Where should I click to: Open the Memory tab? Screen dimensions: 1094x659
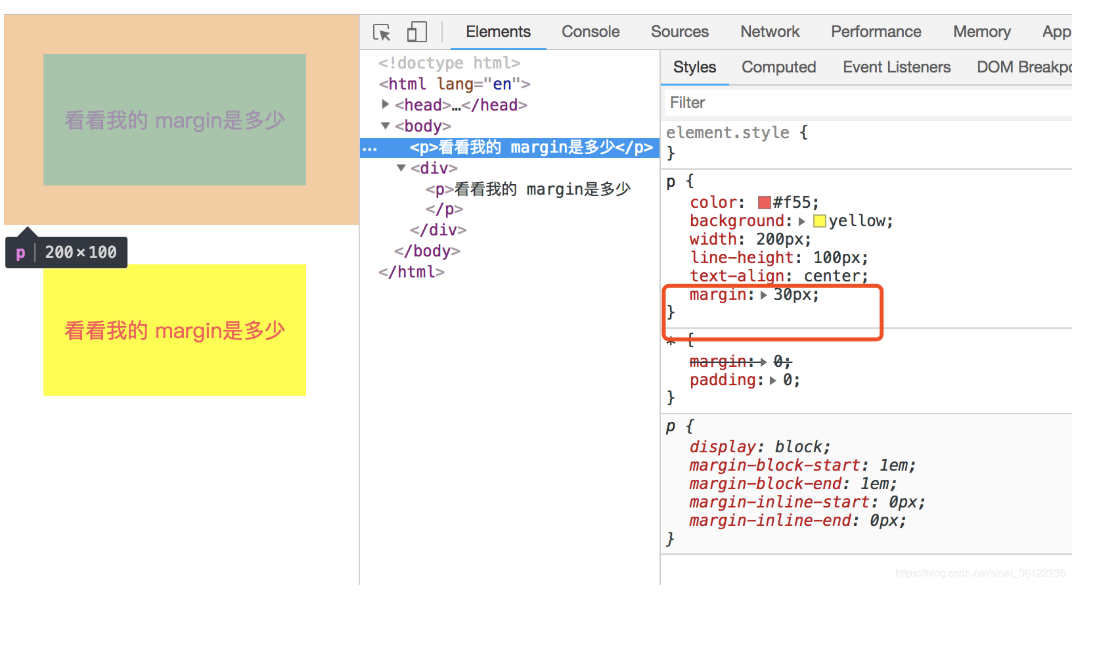point(982,32)
